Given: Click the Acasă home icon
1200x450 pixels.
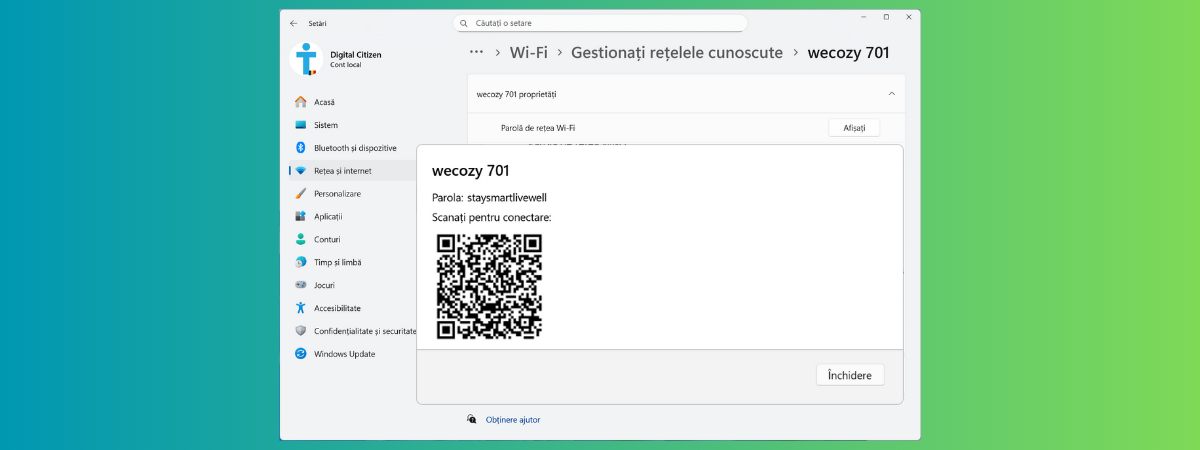Looking at the screenshot, I should [x=300, y=102].
